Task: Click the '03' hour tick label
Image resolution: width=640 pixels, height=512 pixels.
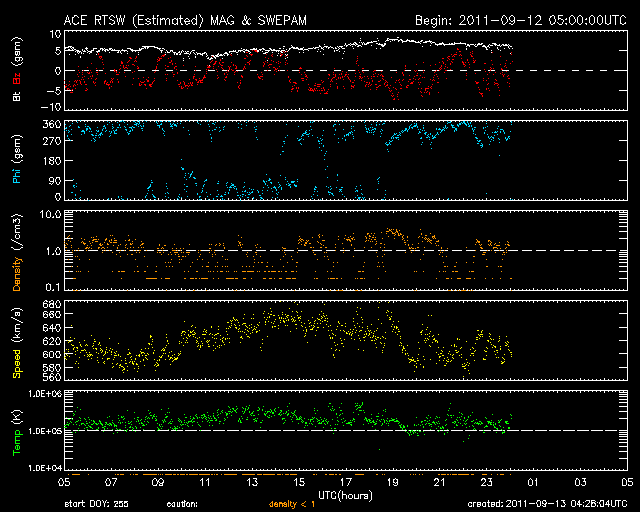Action: tap(580, 483)
